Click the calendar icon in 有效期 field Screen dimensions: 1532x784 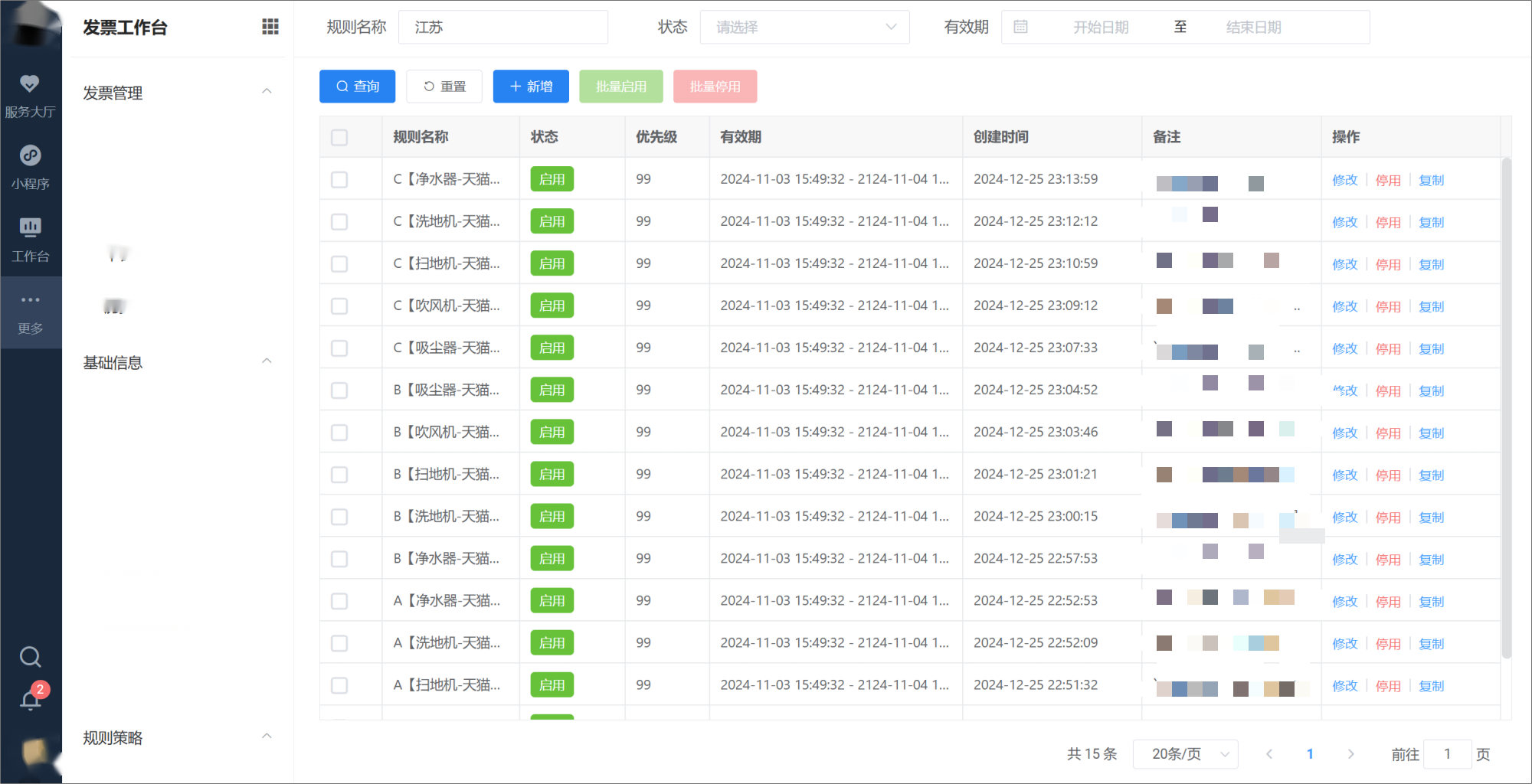pyautogui.click(x=1020, y=27)
